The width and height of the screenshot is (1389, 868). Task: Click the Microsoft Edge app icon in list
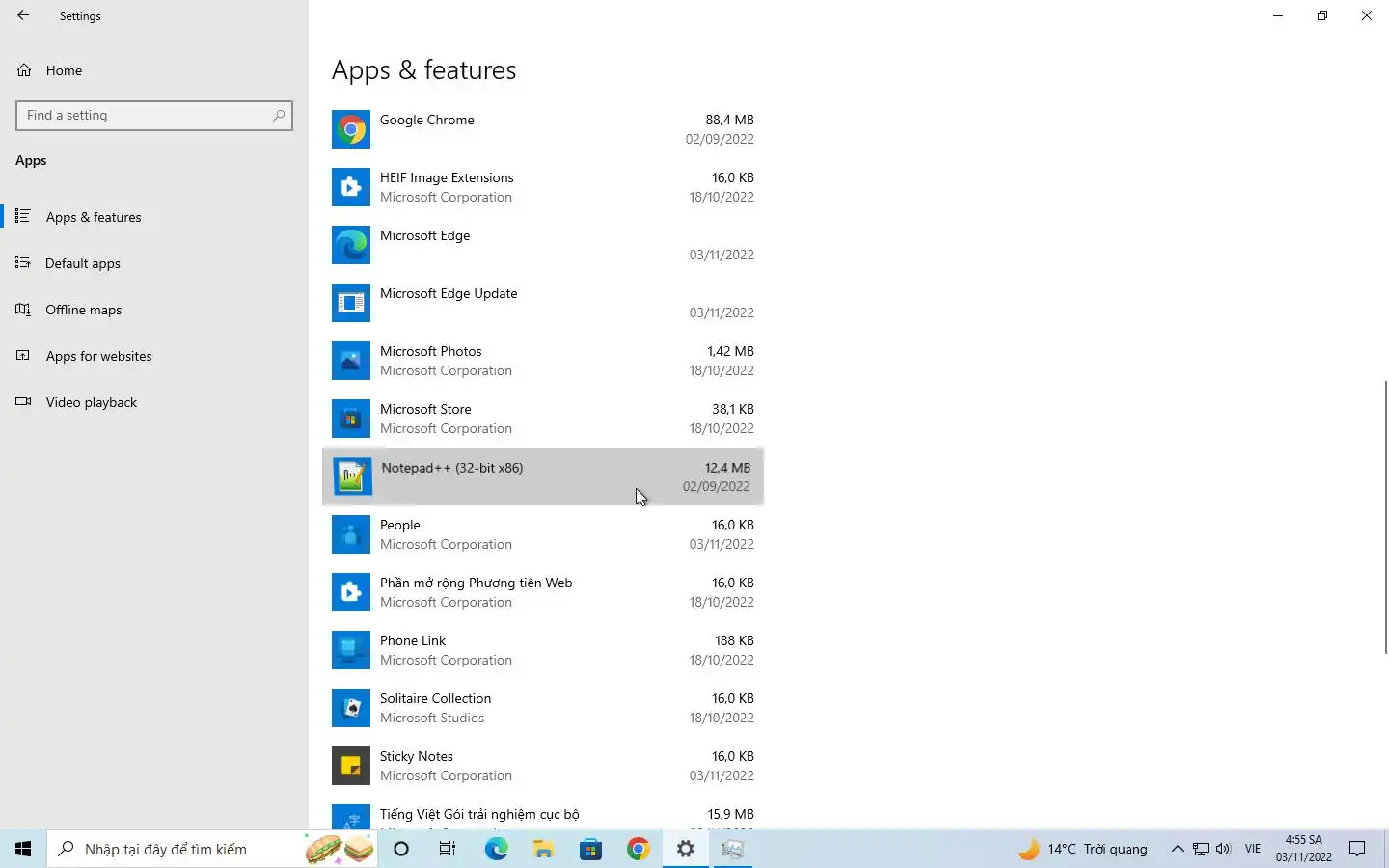click(351, 245)
